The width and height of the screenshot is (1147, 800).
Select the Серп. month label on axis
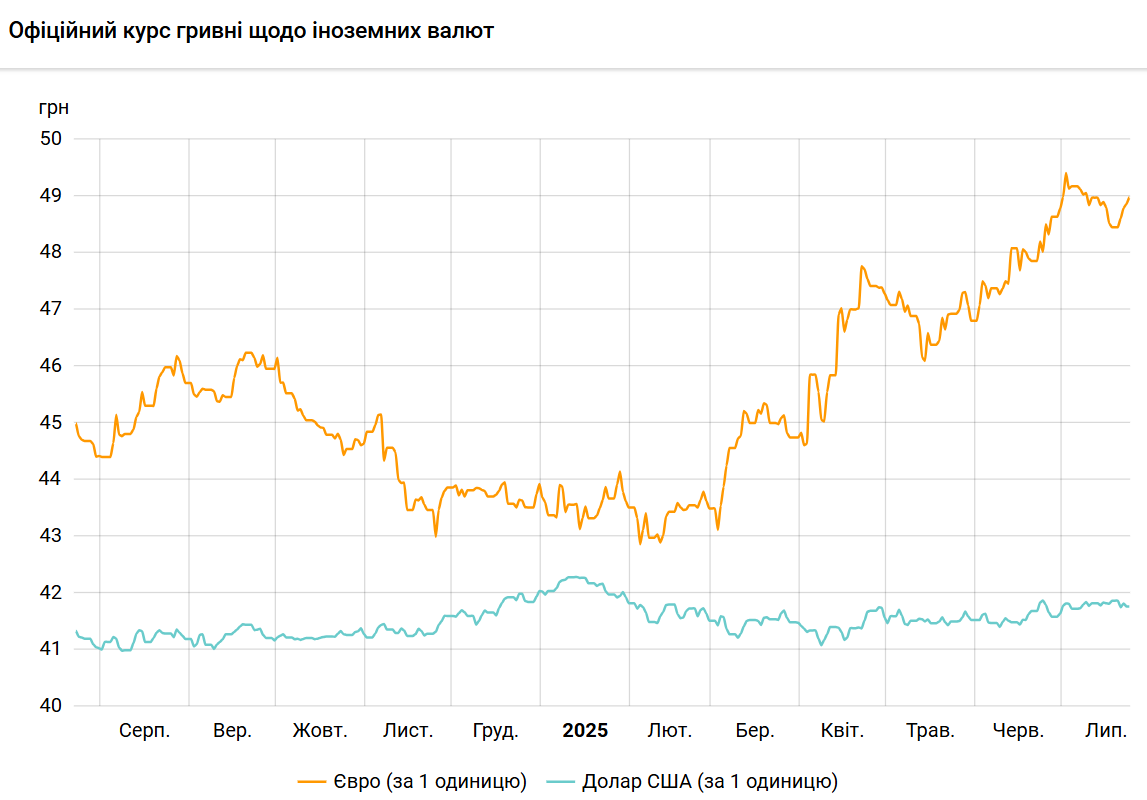144,731
